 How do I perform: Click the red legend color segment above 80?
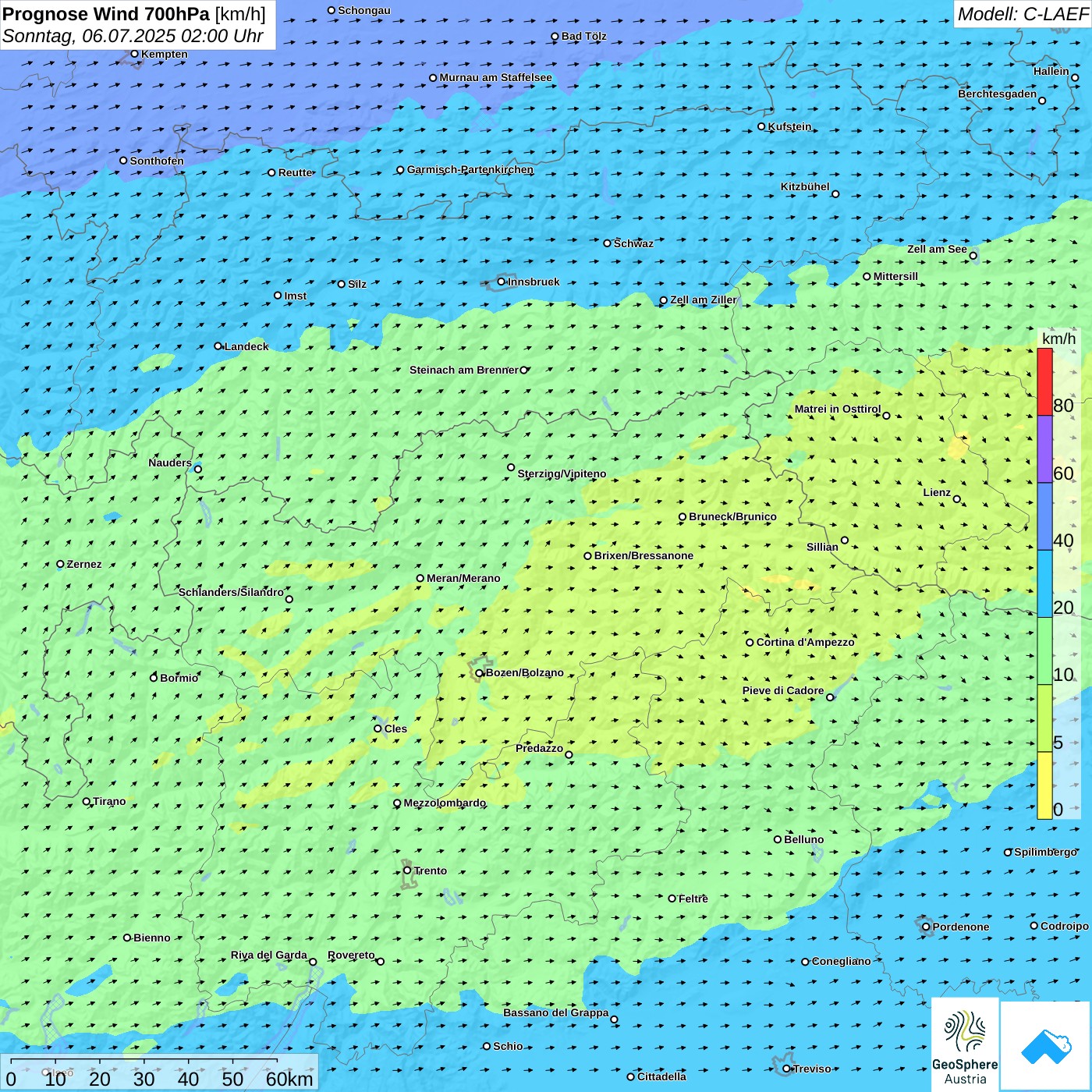(x=1044, y=381)
